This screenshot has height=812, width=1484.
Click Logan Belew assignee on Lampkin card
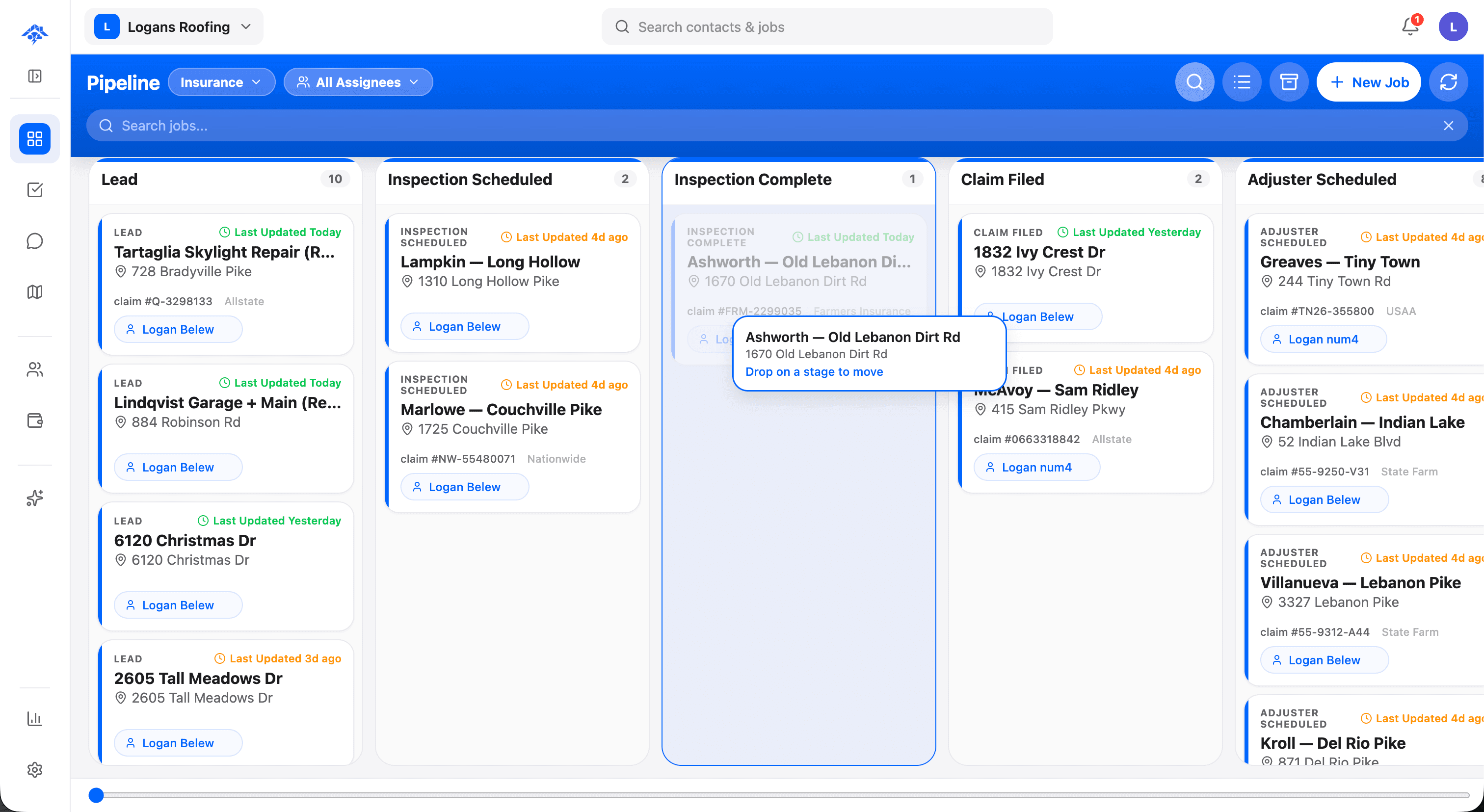pyautogui.click(x=464, y=327)
